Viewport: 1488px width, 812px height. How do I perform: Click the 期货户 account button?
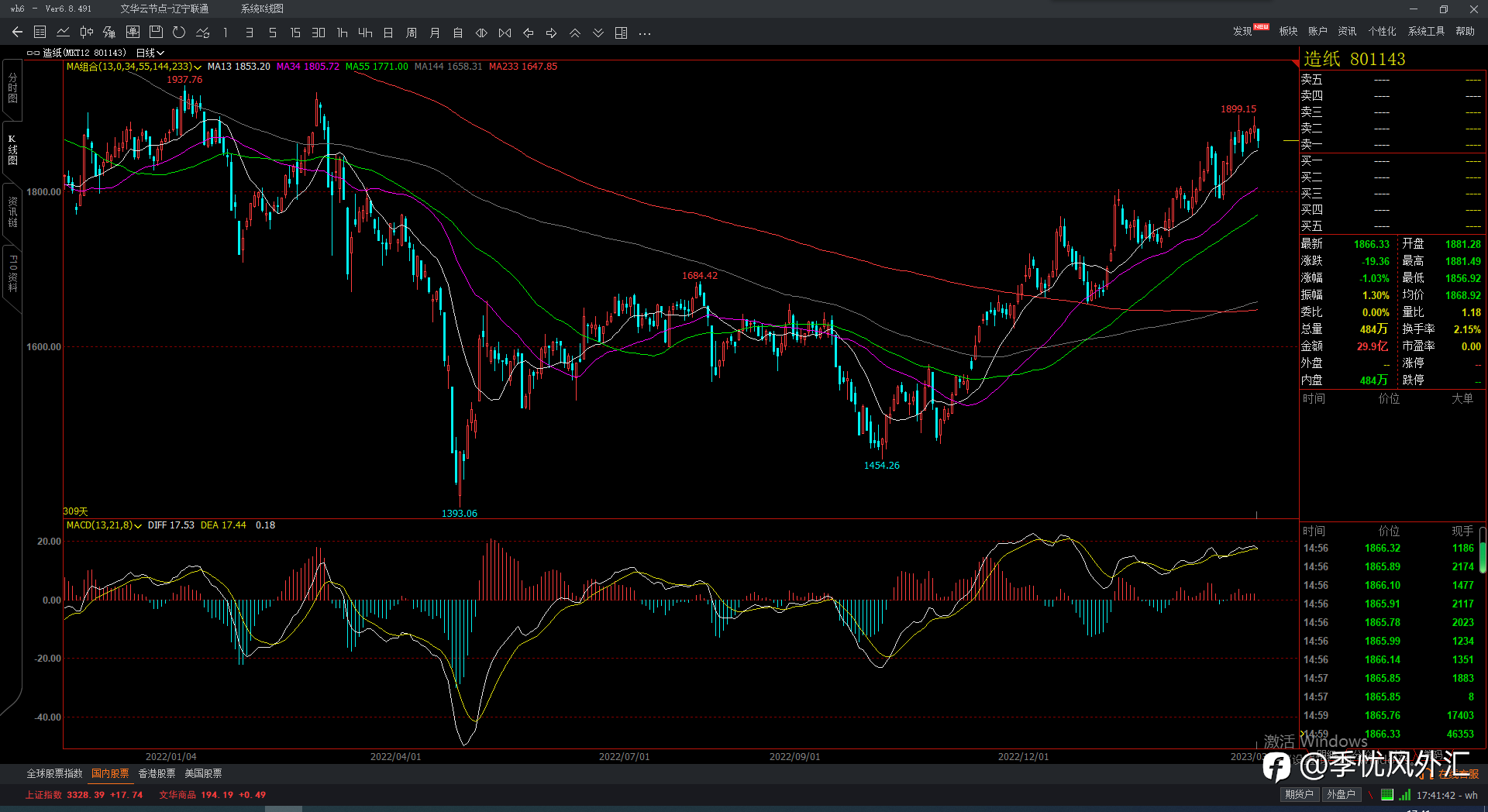[x=1299, y=794]
